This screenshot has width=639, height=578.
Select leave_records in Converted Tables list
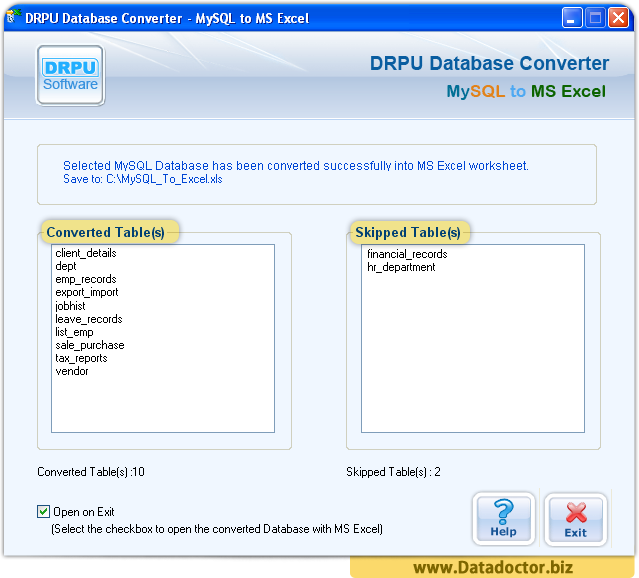(89, 319)
